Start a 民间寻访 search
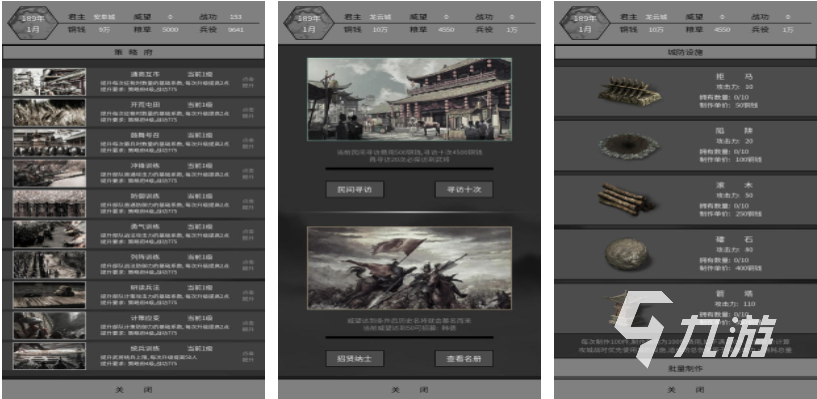817x399 pixels. click(x=355, y=190)
